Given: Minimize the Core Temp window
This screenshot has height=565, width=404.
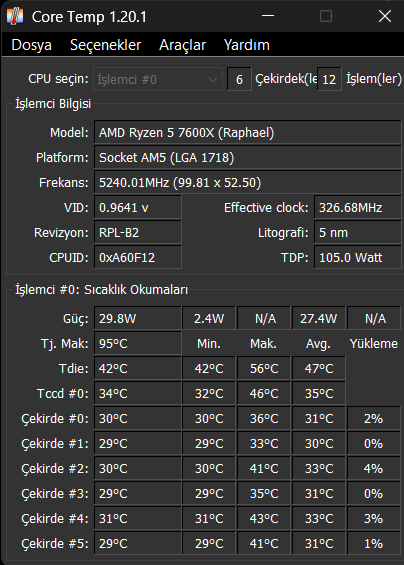Looking at the screenshot, I should pyautogui.click(x=268, y=16).
